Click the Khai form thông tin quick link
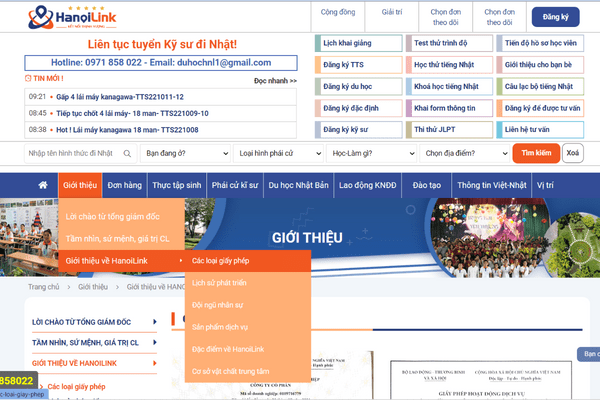This screenshot has width=600, height=400. click(449, 108)
